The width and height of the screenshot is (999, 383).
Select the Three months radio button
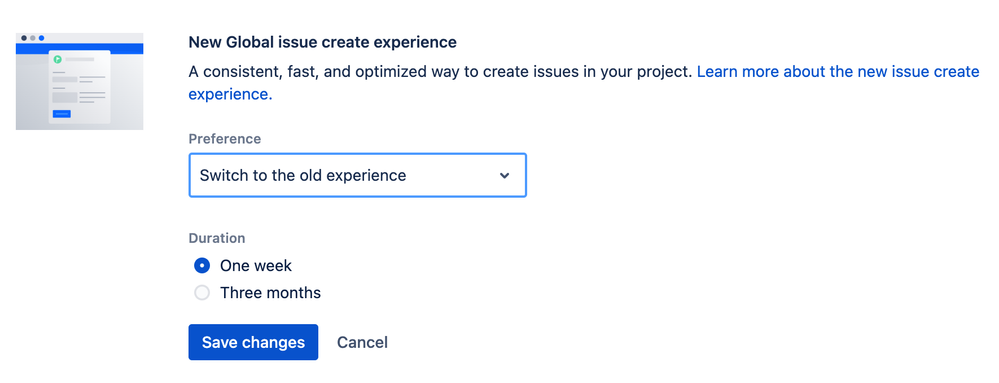click(202, 293)
